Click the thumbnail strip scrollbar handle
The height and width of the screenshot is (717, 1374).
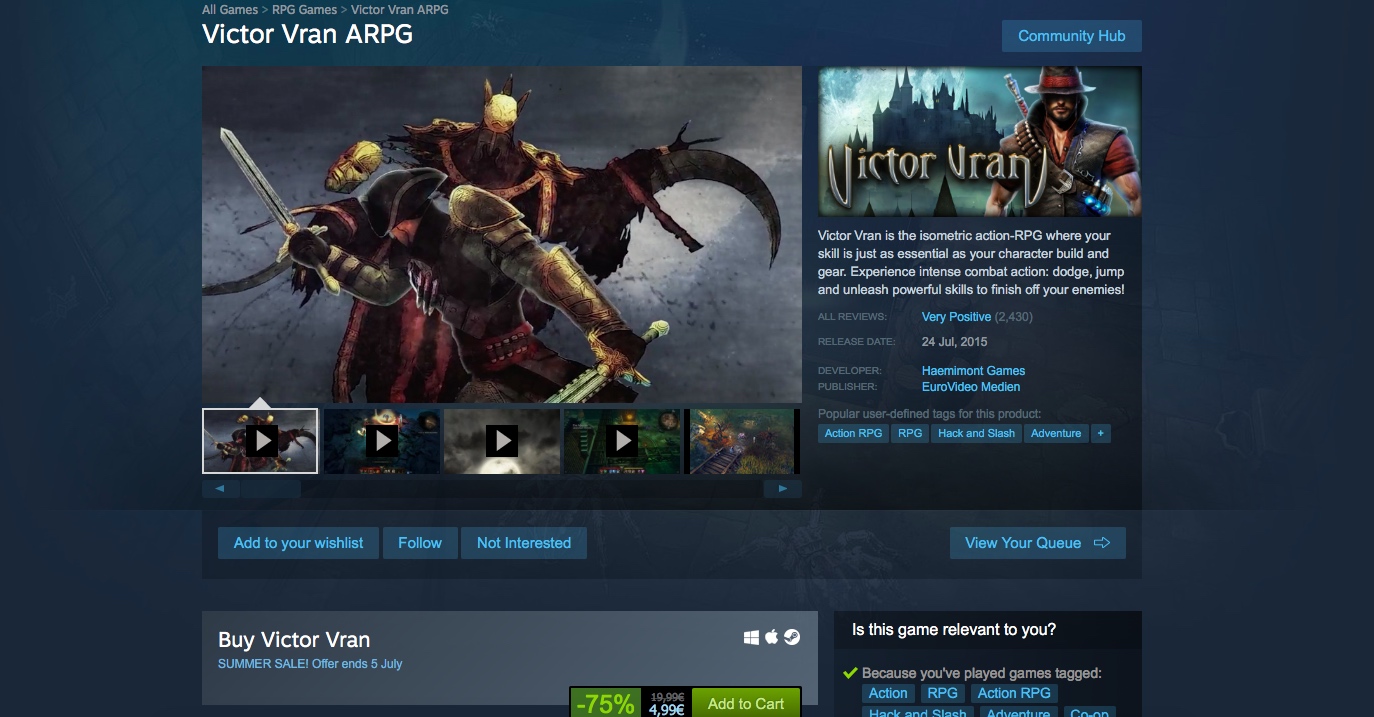coord(271,489)
